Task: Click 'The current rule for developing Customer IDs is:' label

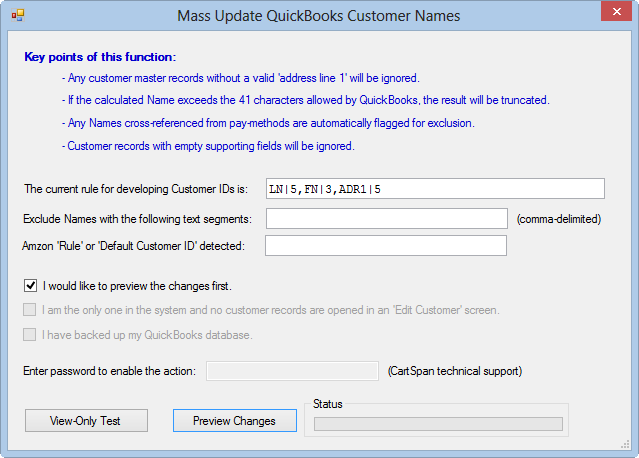Action: point(136,189)
